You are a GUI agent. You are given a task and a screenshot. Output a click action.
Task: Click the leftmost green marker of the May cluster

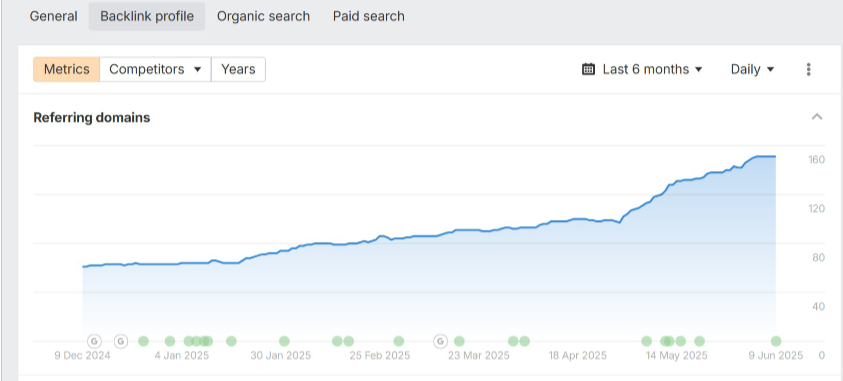(x=647, y=341)
